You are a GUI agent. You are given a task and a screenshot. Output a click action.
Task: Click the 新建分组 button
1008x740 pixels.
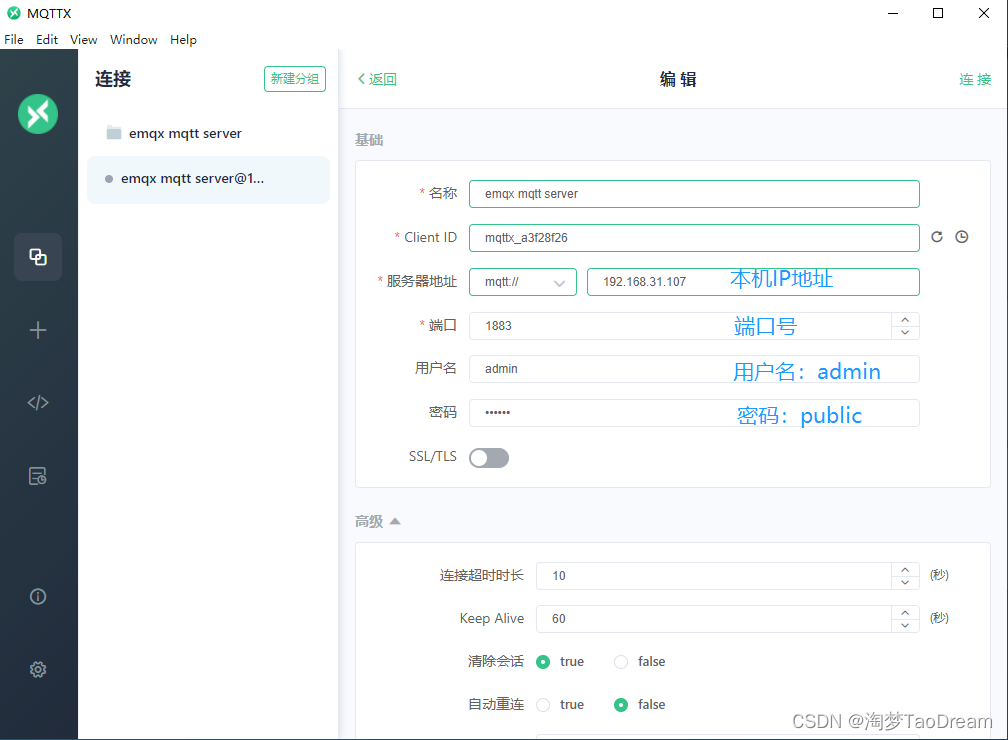point(294,79)
